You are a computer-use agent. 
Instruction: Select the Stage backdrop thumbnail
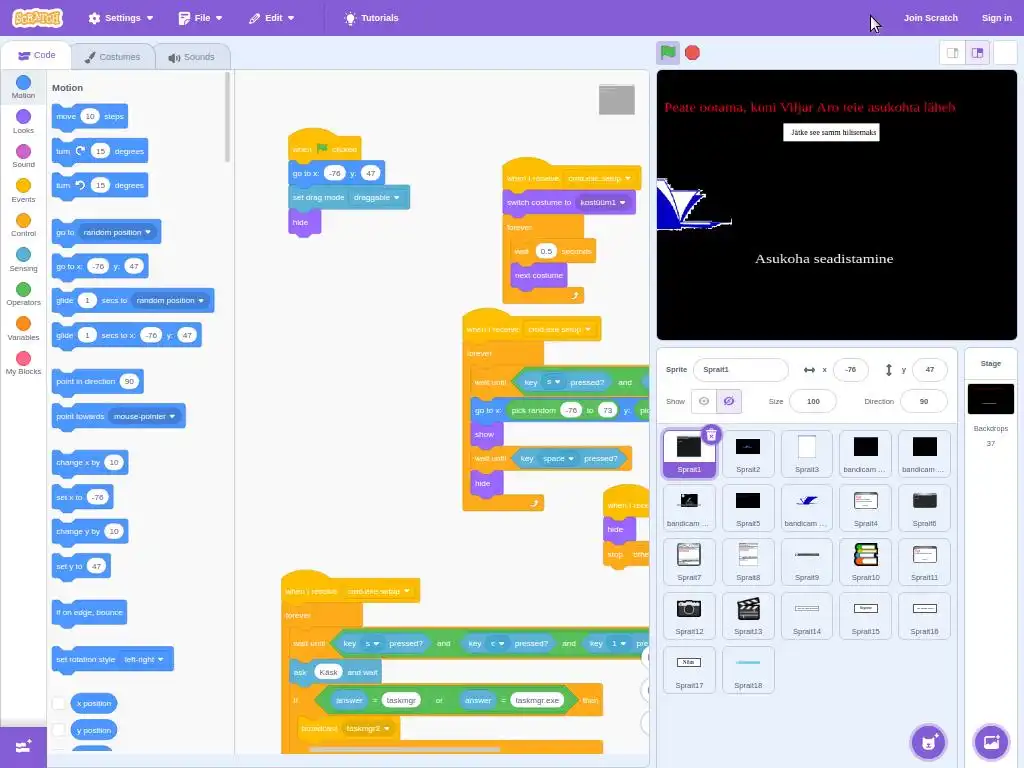coord(990,399)
